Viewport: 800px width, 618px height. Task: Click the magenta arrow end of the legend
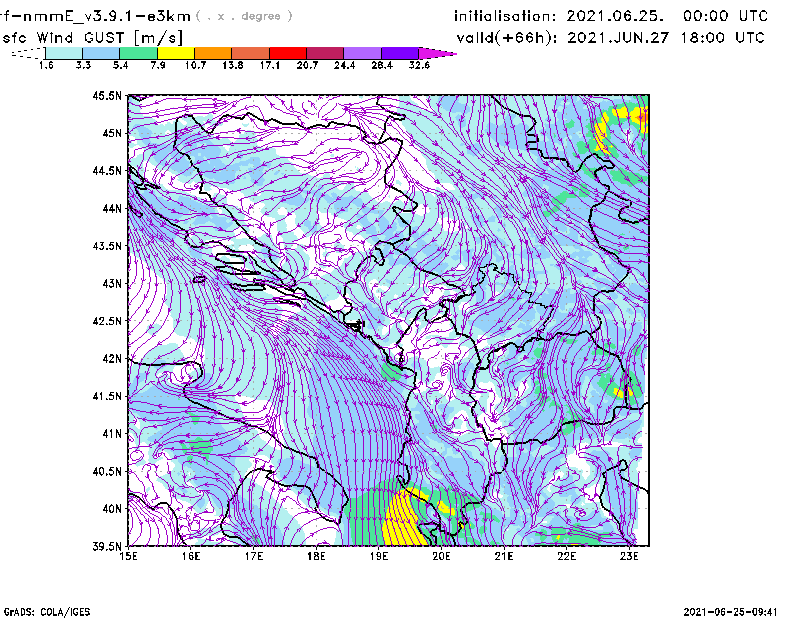click(x=437, y=53)
